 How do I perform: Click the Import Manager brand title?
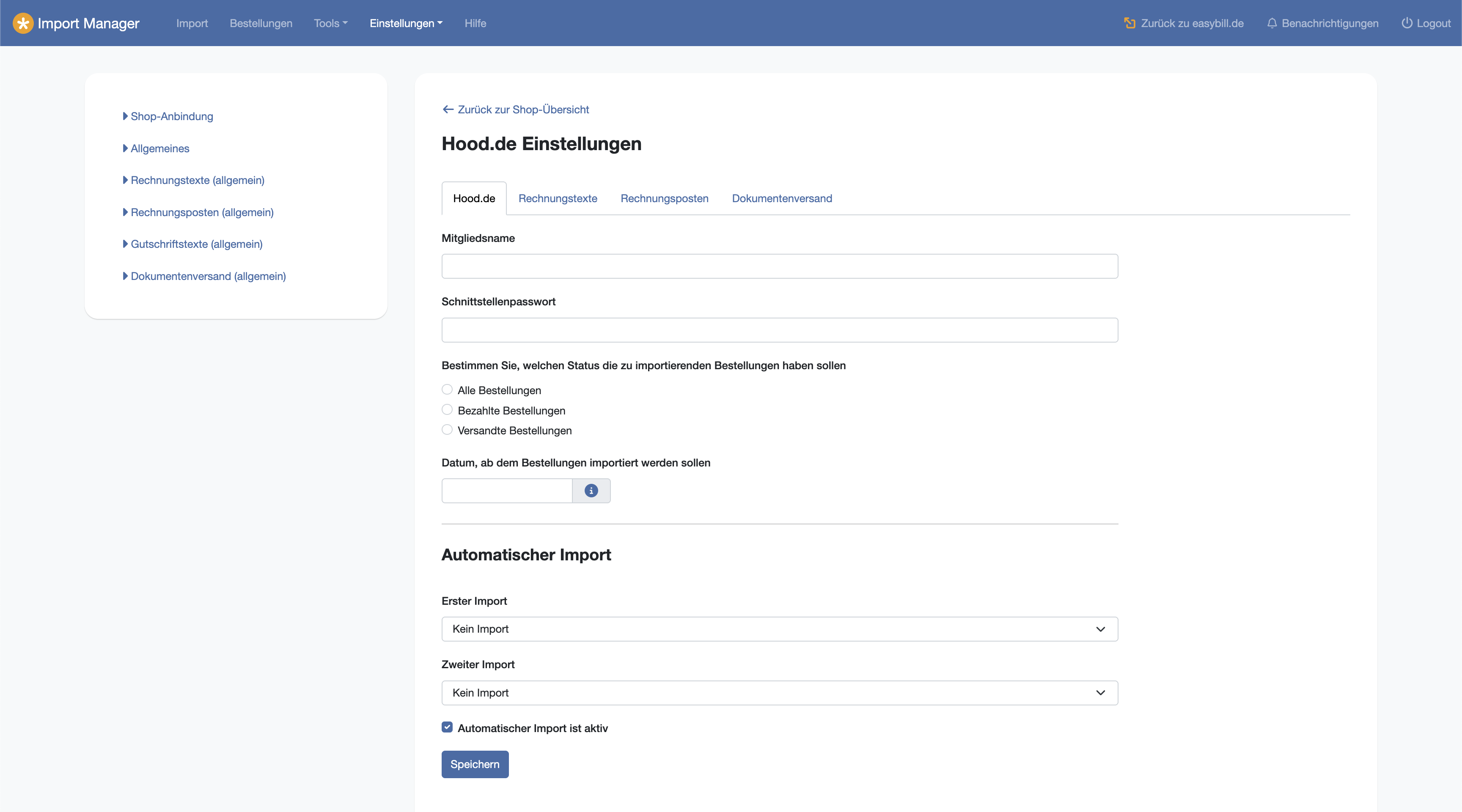click(x=88, y=23)
